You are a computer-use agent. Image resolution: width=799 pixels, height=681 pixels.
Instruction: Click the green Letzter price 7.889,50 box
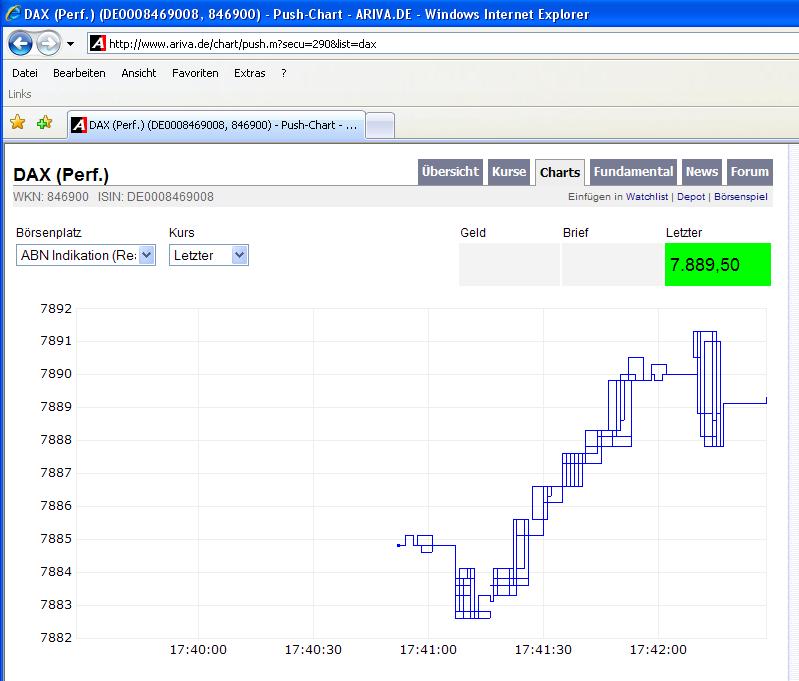pos(717,265)
